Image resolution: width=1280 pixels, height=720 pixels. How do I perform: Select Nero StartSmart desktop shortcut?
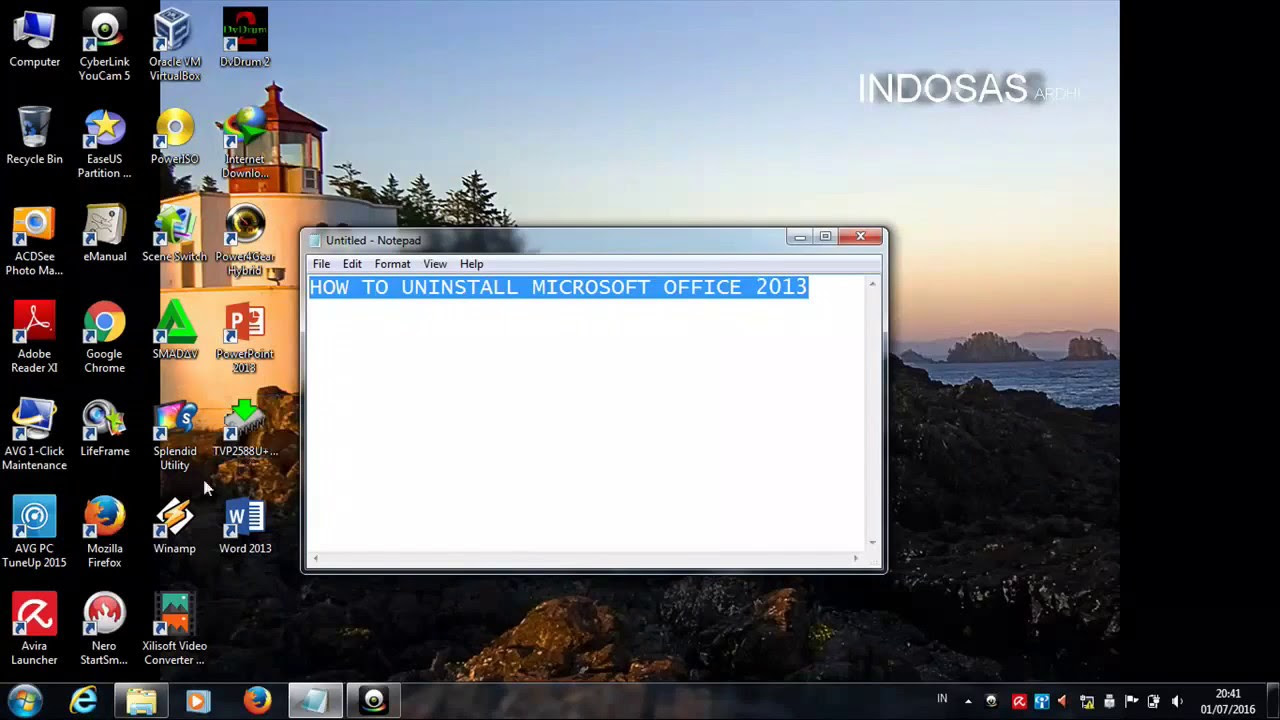point(104,630)
